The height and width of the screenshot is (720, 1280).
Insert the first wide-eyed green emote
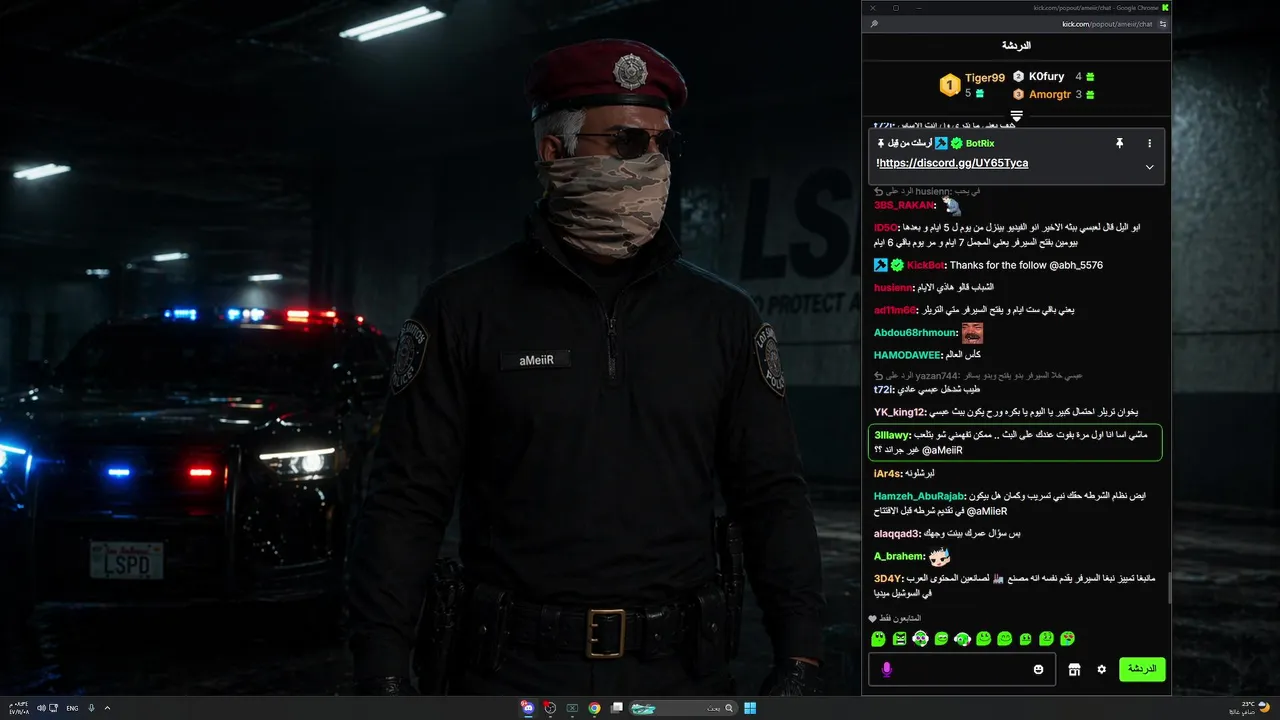point(878,638)
